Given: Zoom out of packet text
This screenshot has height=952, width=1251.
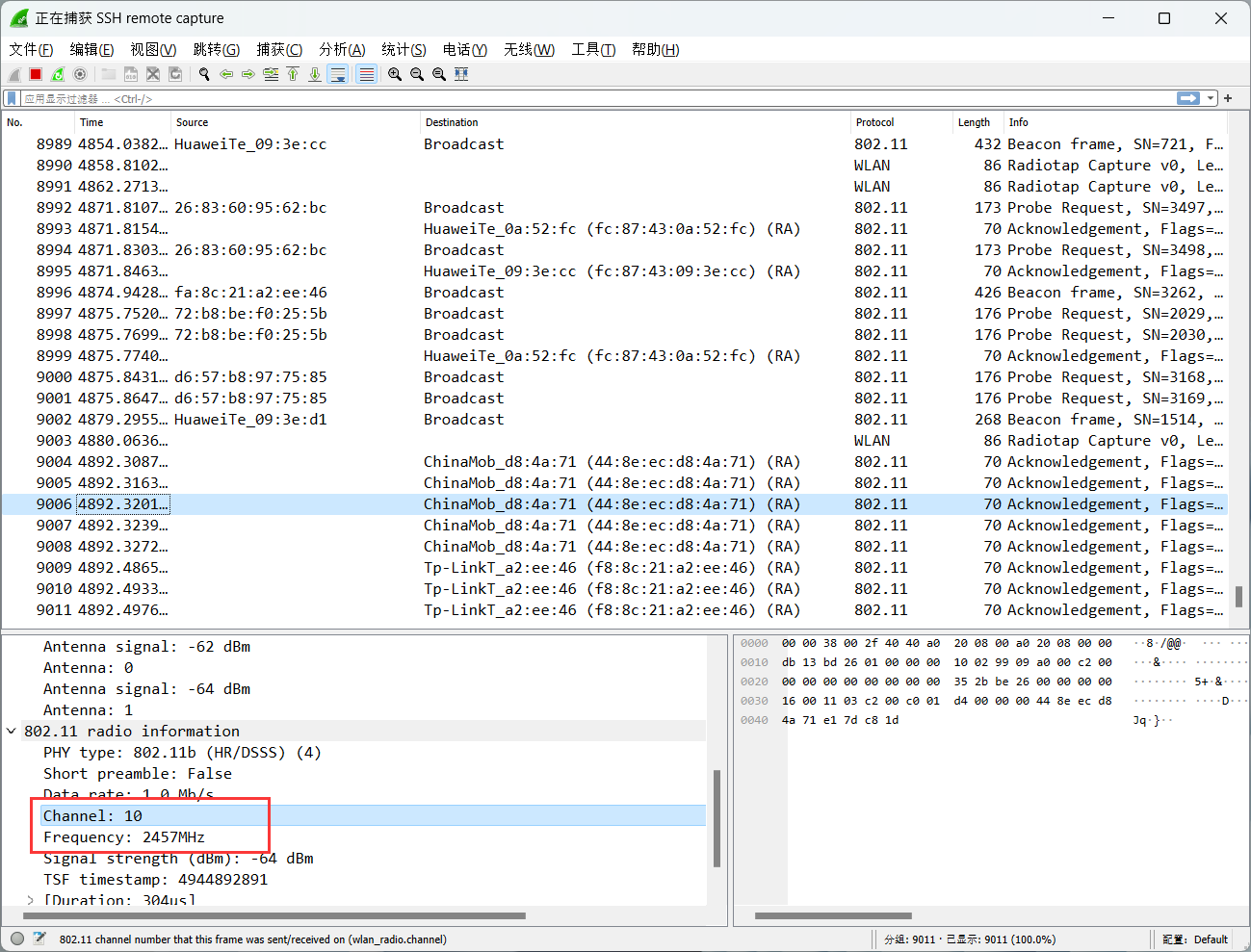Looking at the screenshot, I should point(417,74).
